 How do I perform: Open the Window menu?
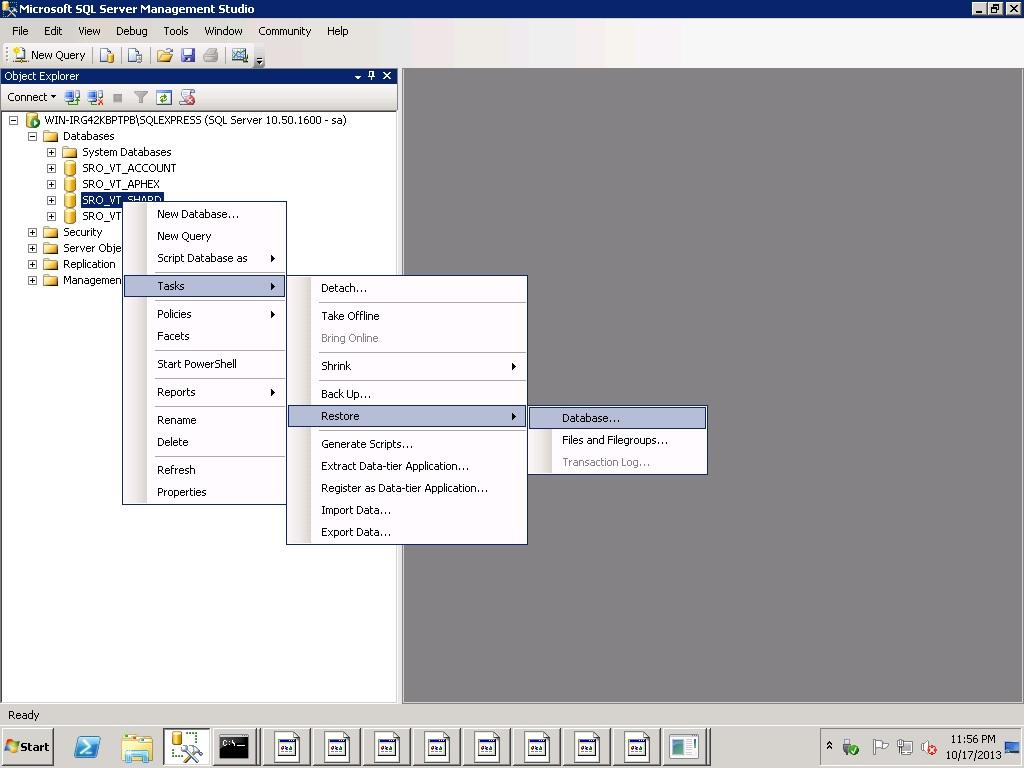pos(223,31)
